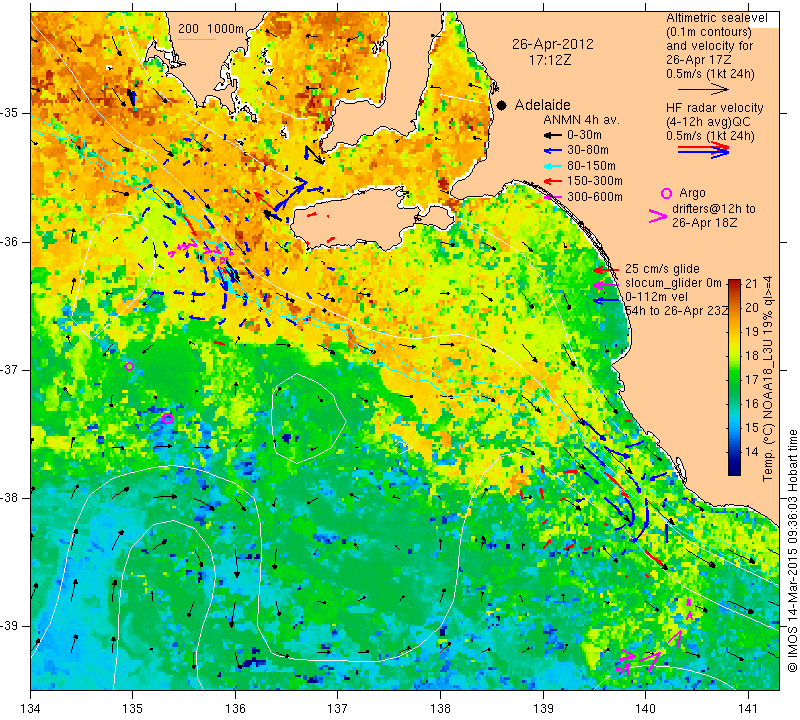
Task: Click the '300-600m' depth label
Action: point(595,196)
